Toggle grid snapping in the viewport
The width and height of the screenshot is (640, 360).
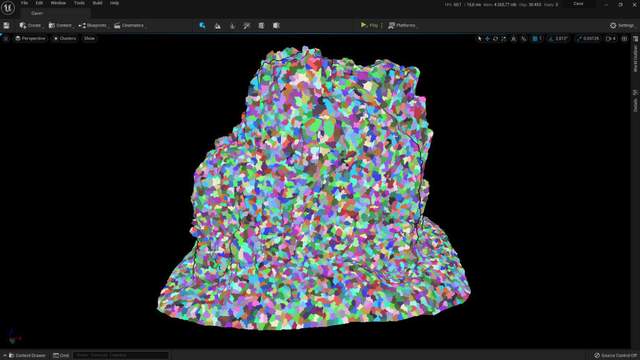(537, 38)
